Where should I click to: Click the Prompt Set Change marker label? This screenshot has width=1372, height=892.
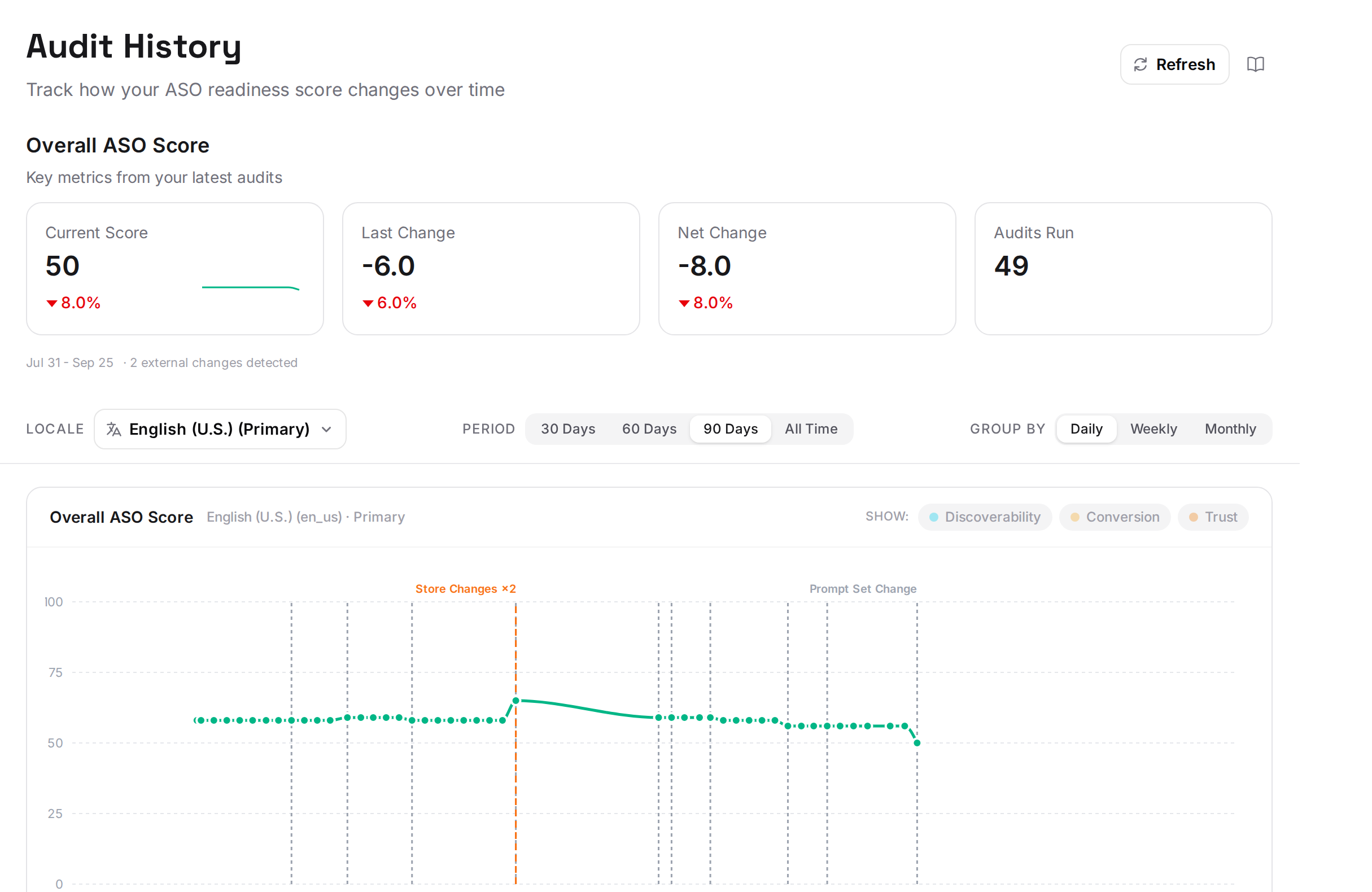(863, 589)
